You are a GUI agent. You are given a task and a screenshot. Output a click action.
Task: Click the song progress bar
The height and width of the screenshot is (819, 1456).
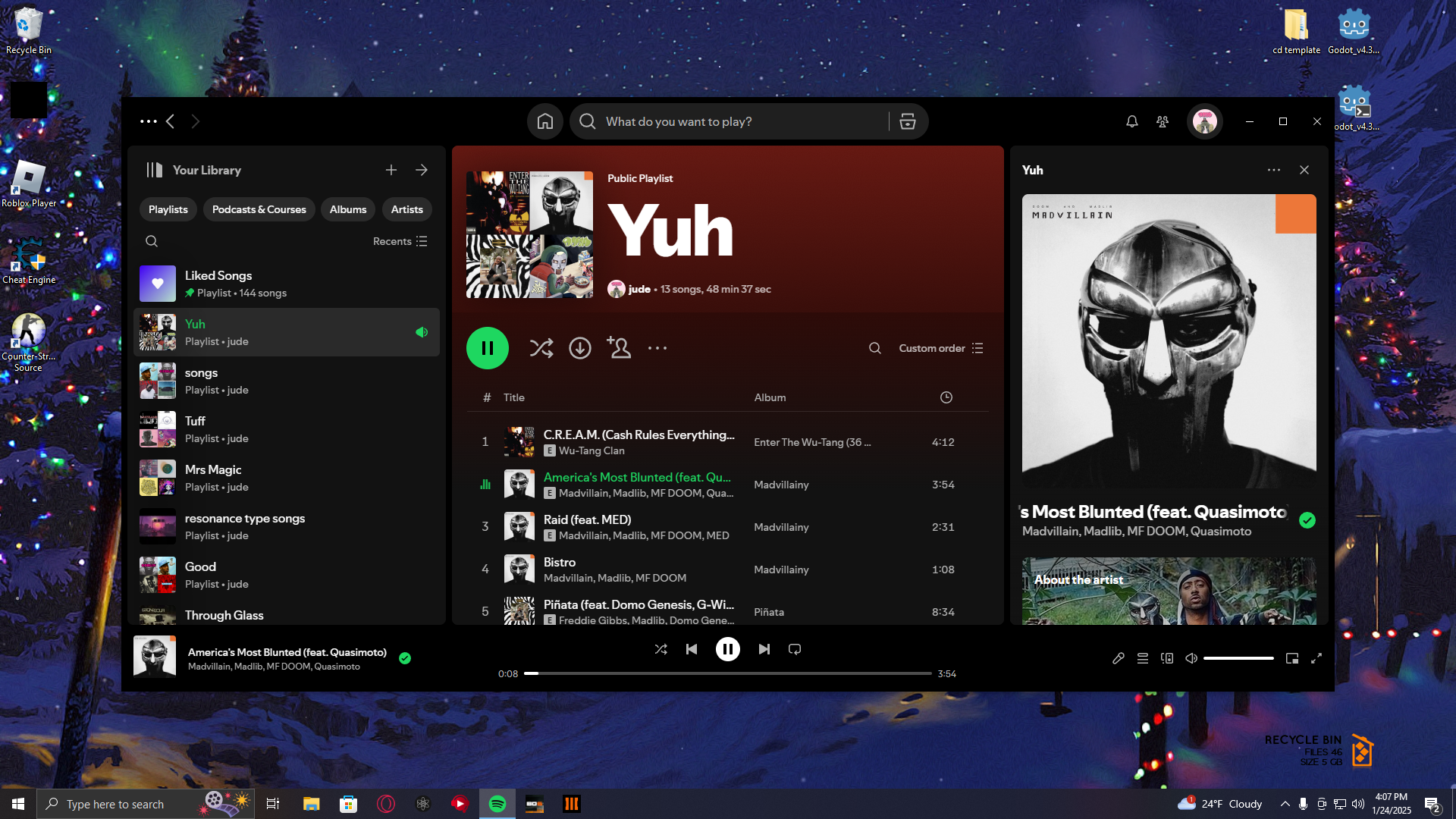(728, 673)
